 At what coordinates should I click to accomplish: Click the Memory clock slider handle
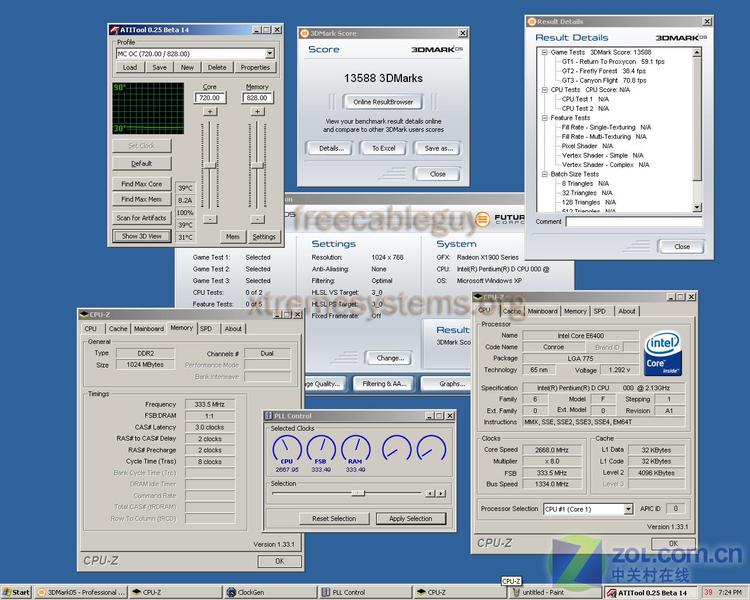coord(257,166)
